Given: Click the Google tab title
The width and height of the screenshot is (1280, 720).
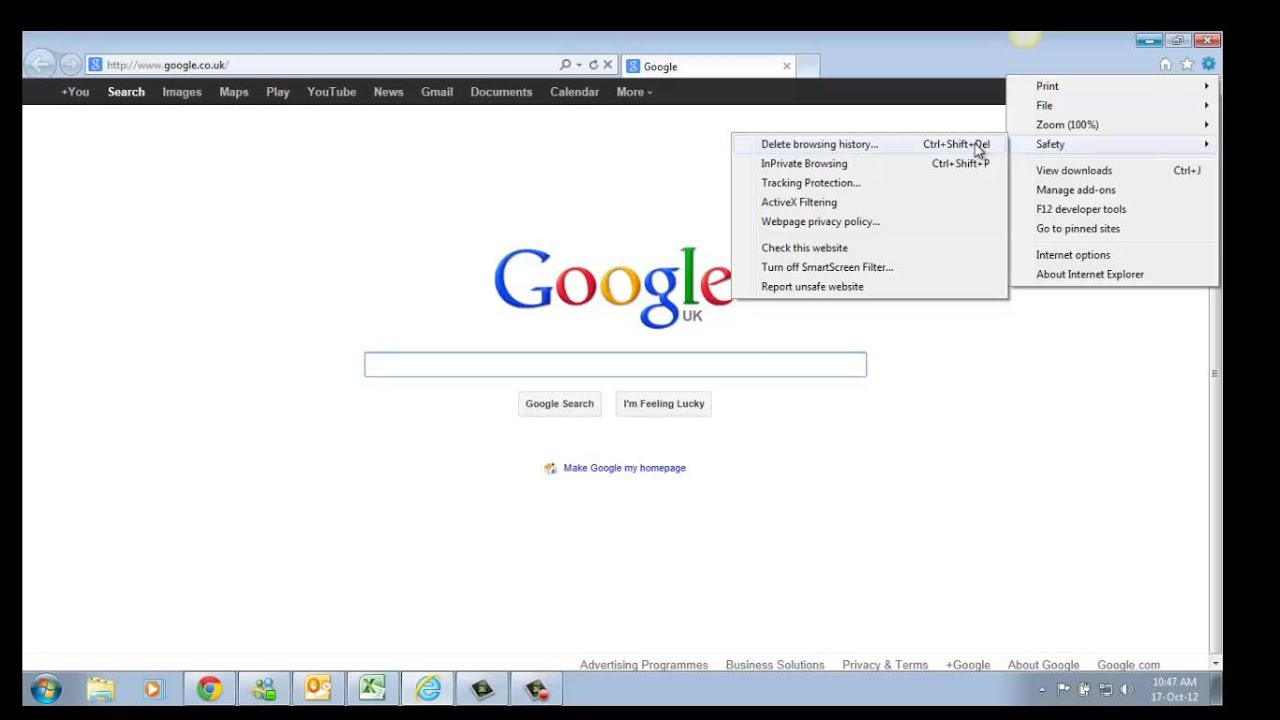Looking at the screenshot, I should [661, 66].
